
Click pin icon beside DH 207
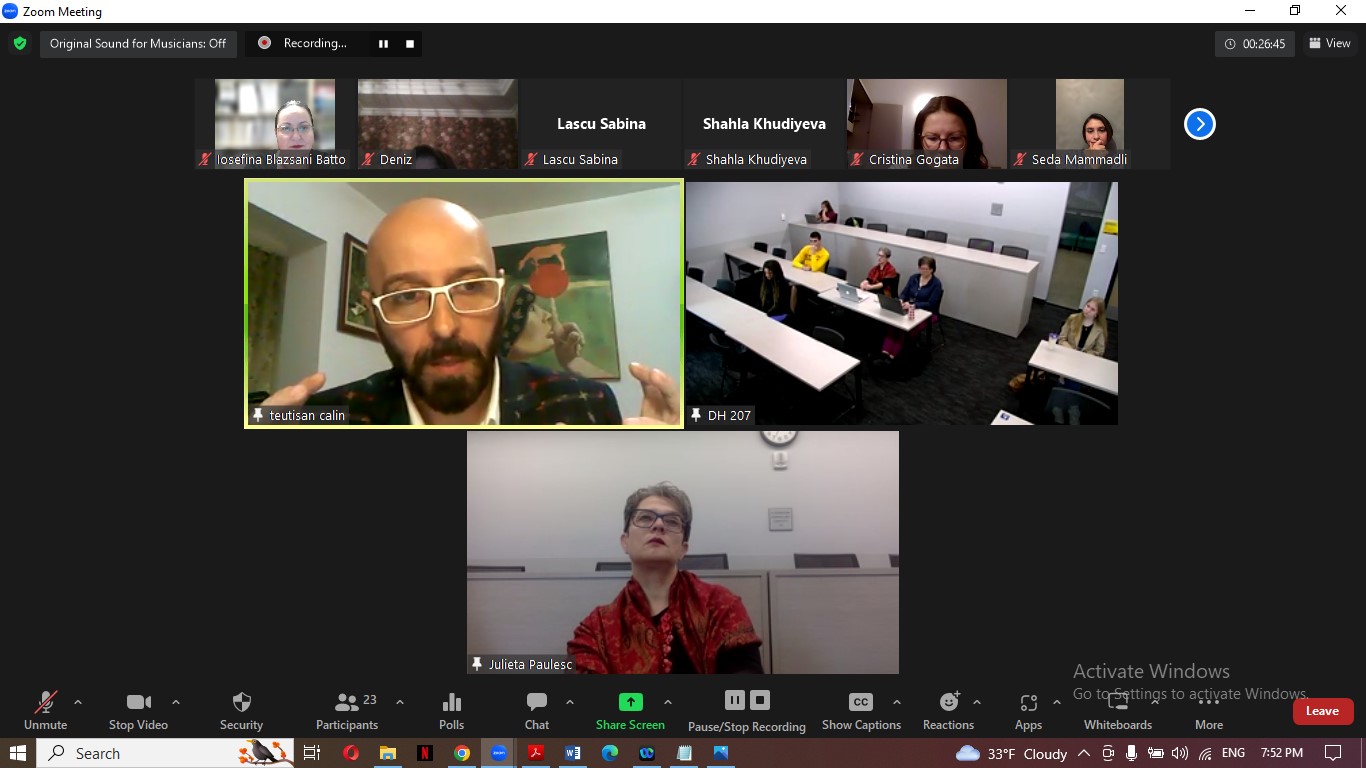point(696,415)
